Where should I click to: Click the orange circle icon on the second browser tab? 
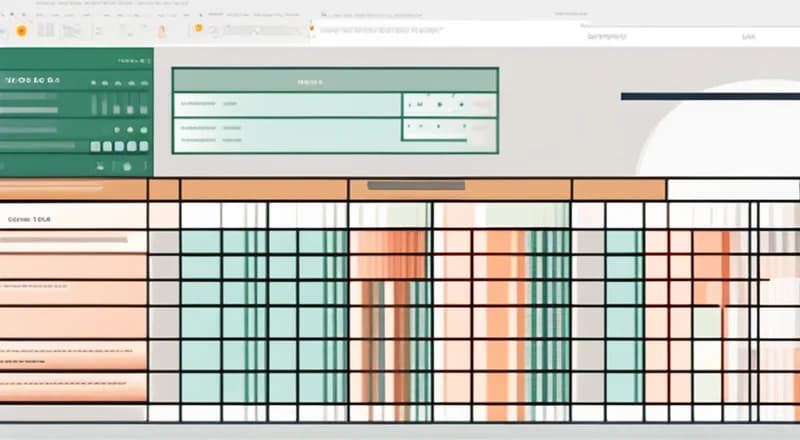pyautogui.click(x=197, y=28)
